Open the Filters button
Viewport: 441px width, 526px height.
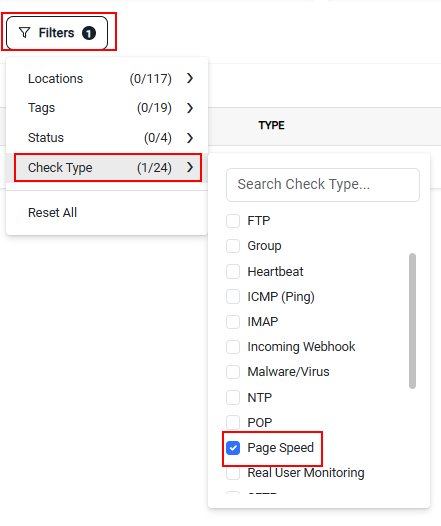(x=57, y=33)
